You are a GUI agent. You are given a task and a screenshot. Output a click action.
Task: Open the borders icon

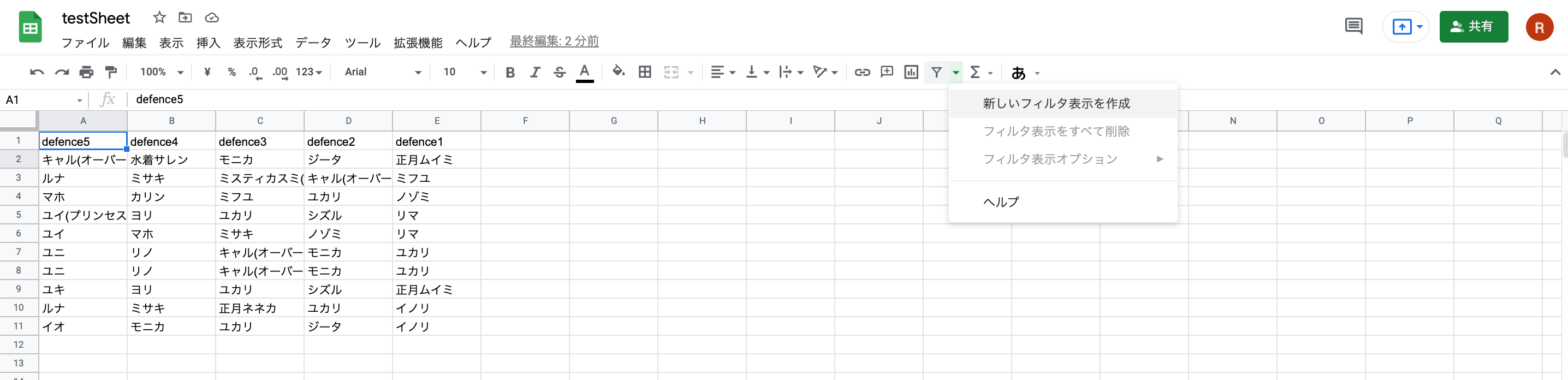pos(645,73)
